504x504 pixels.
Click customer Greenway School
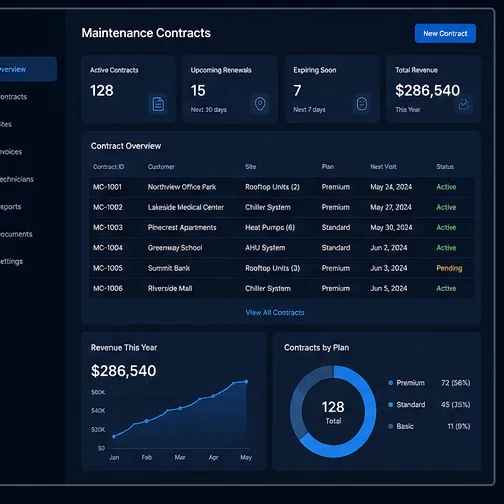pos(175,248)
